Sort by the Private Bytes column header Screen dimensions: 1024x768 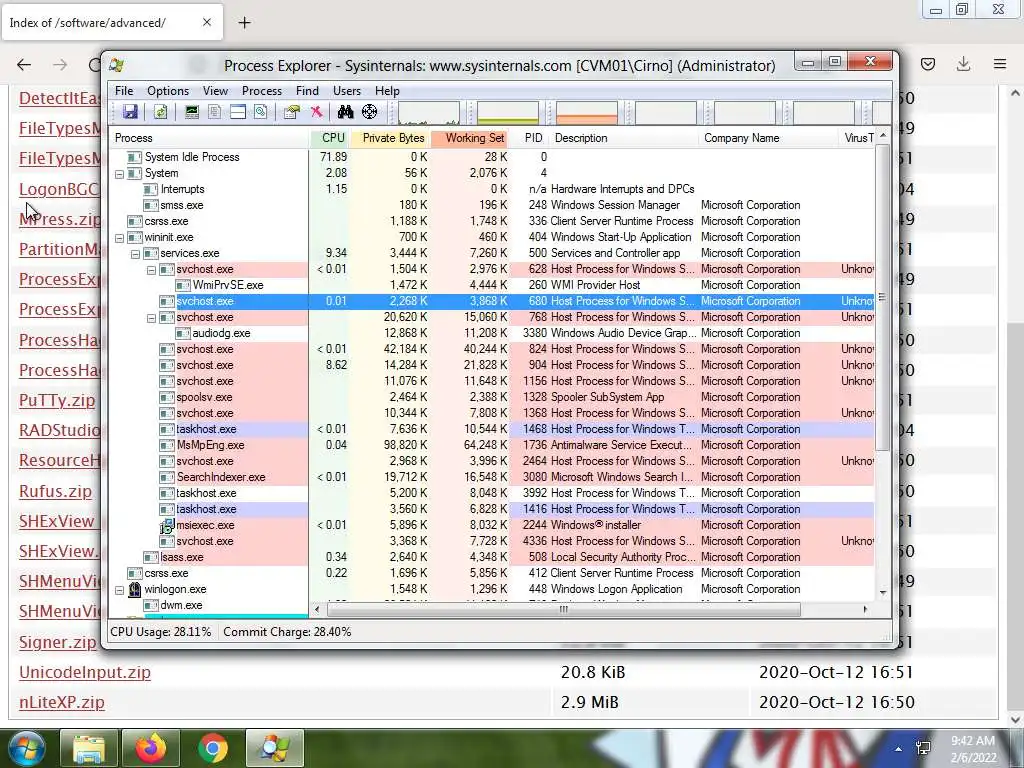391,138
